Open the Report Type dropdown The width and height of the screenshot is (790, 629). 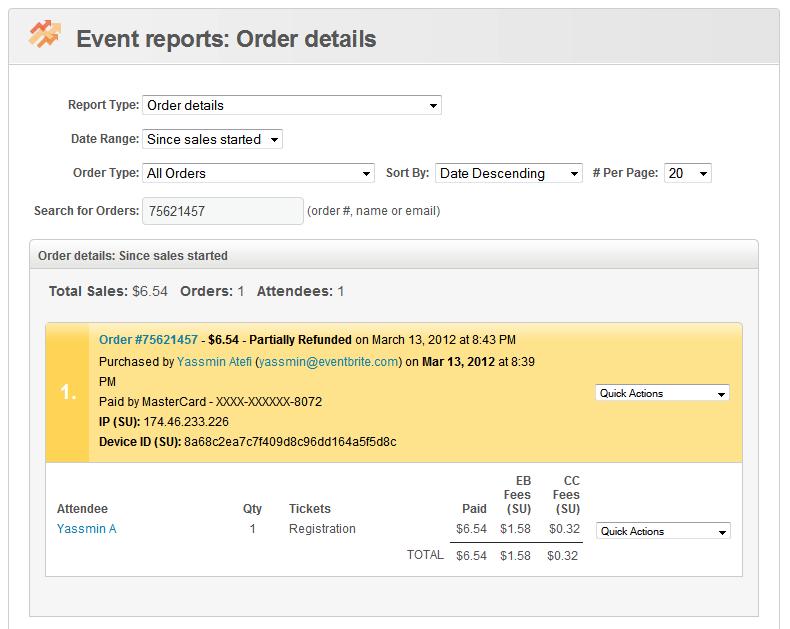pyautogui.click(x=292, y=105)
